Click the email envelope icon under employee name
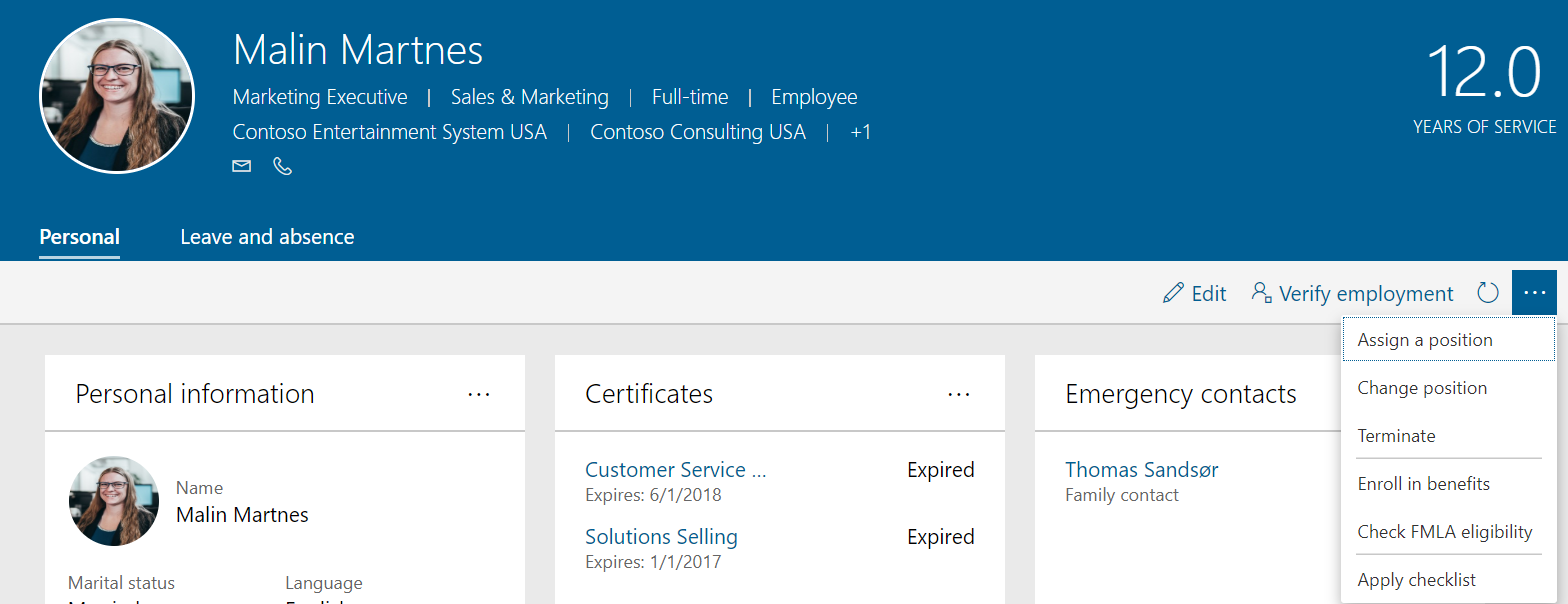This screenshot has height=604, width=1568. (x=242, y=166)
